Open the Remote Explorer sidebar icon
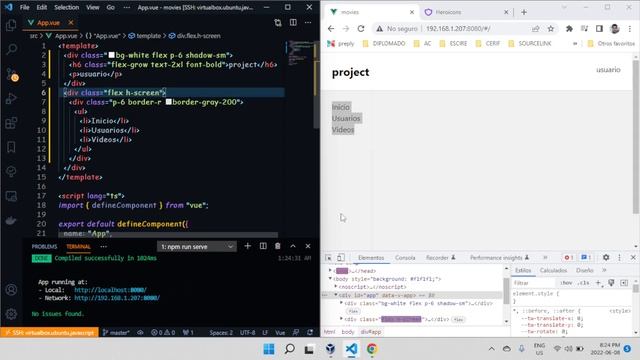640x360 pixels. pyautogui.click(x=11, y=196)
